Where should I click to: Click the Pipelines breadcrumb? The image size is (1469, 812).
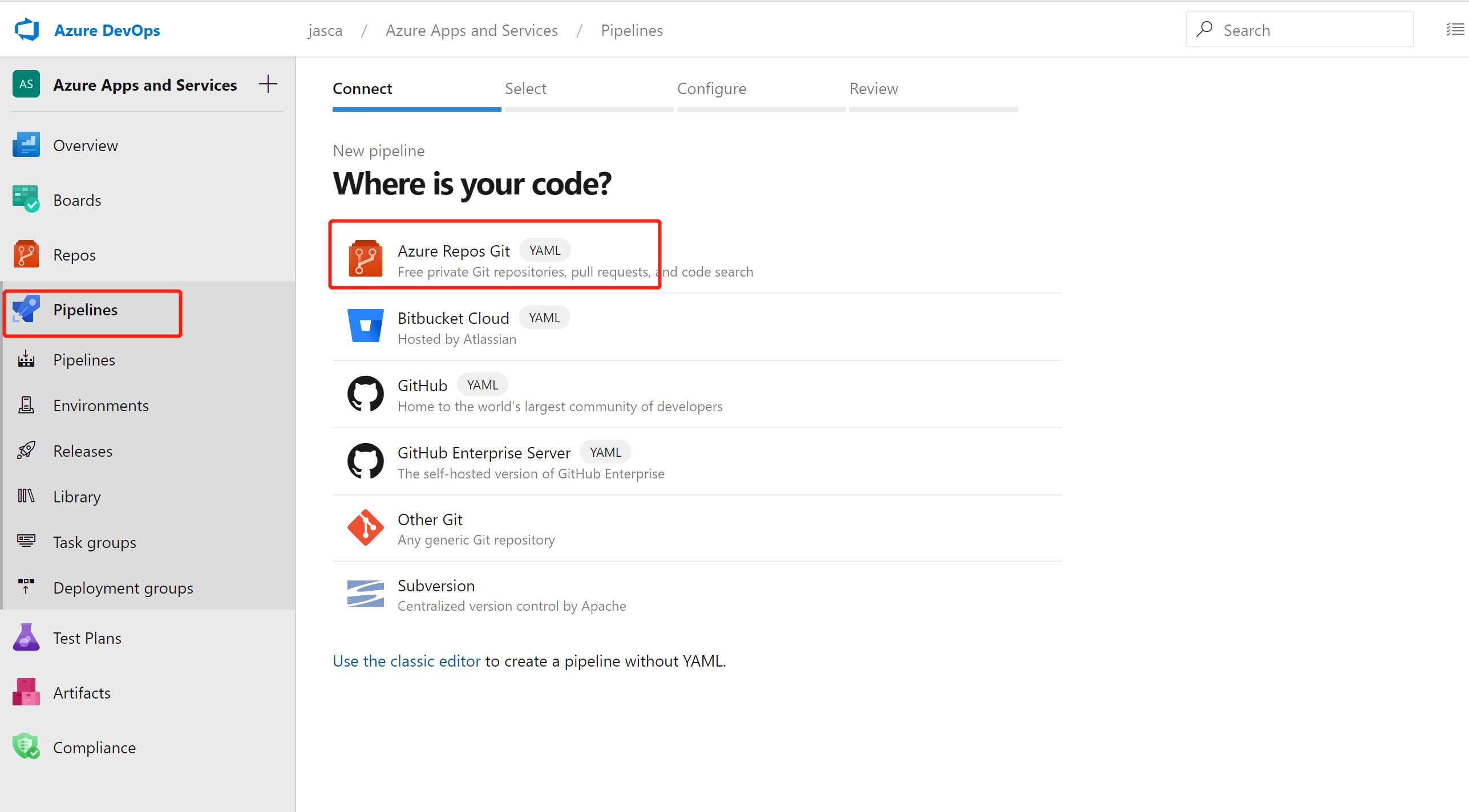tap(632, 30)
